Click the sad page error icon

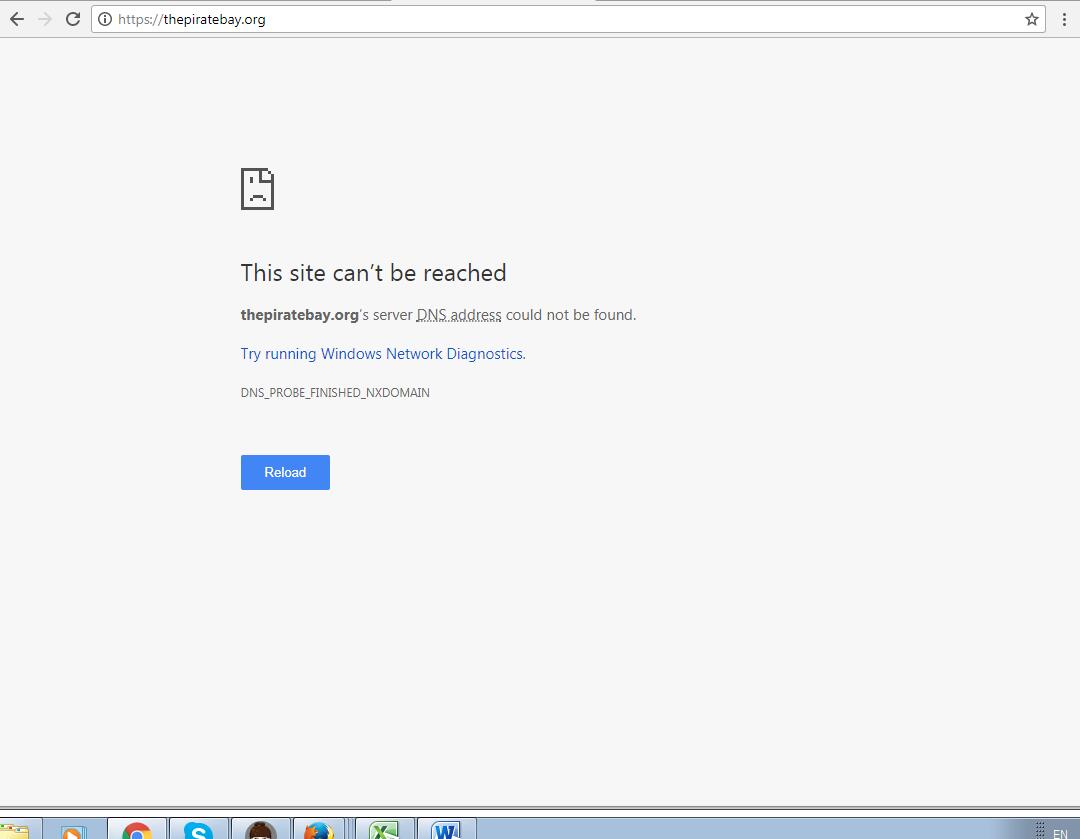click(x=258, y=189)
